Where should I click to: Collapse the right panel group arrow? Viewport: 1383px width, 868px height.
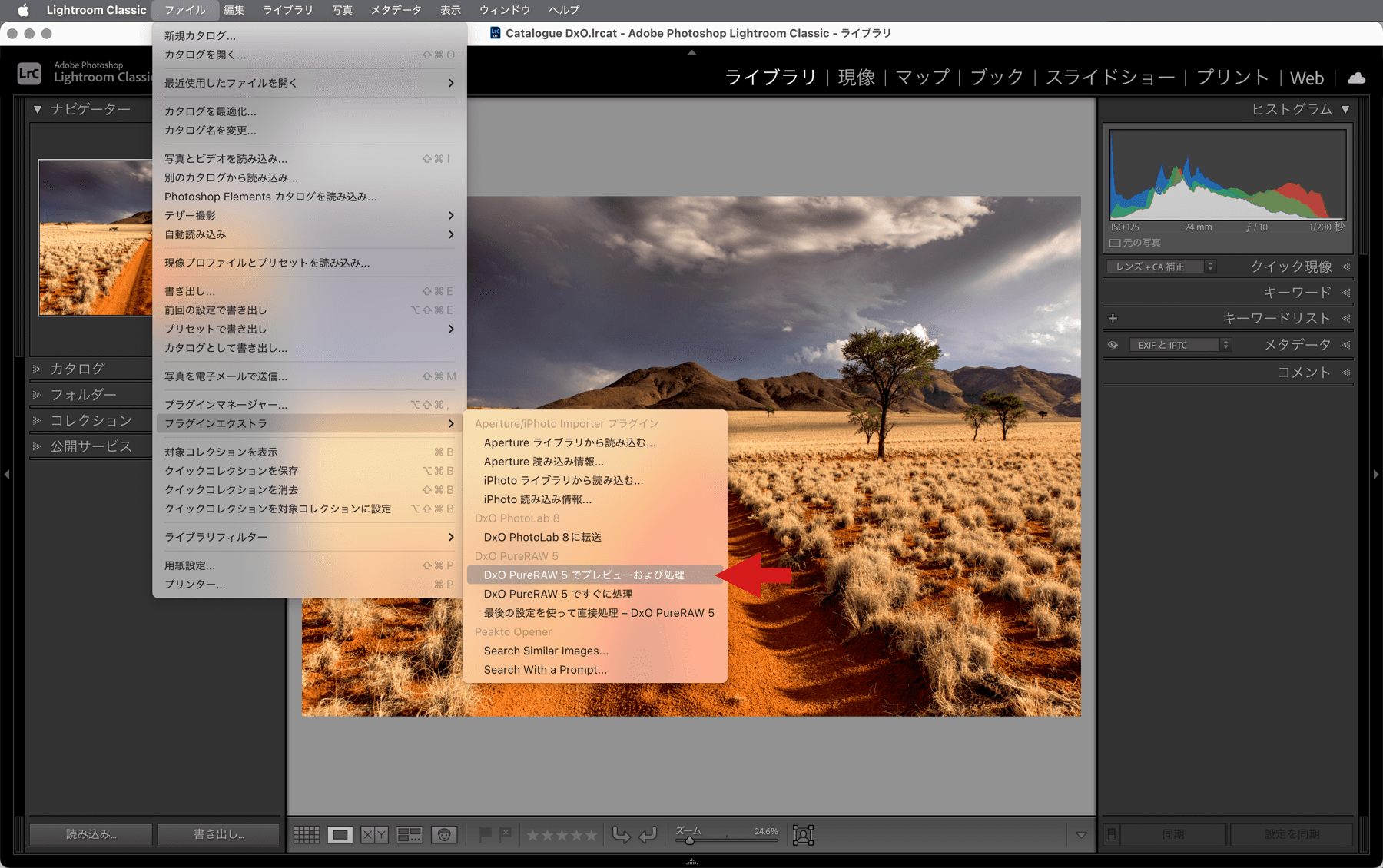pos(1376,475)
